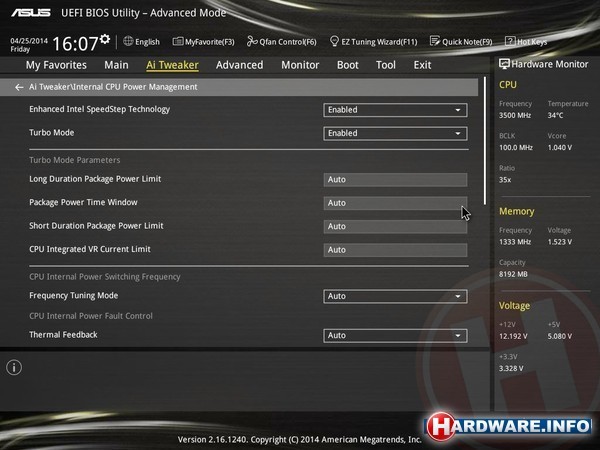The height and width of the screenshot is (450, 600).
Task: Open Enhanced Intel SpeedStep Technology dropdown
Action: tap(395, 110)
